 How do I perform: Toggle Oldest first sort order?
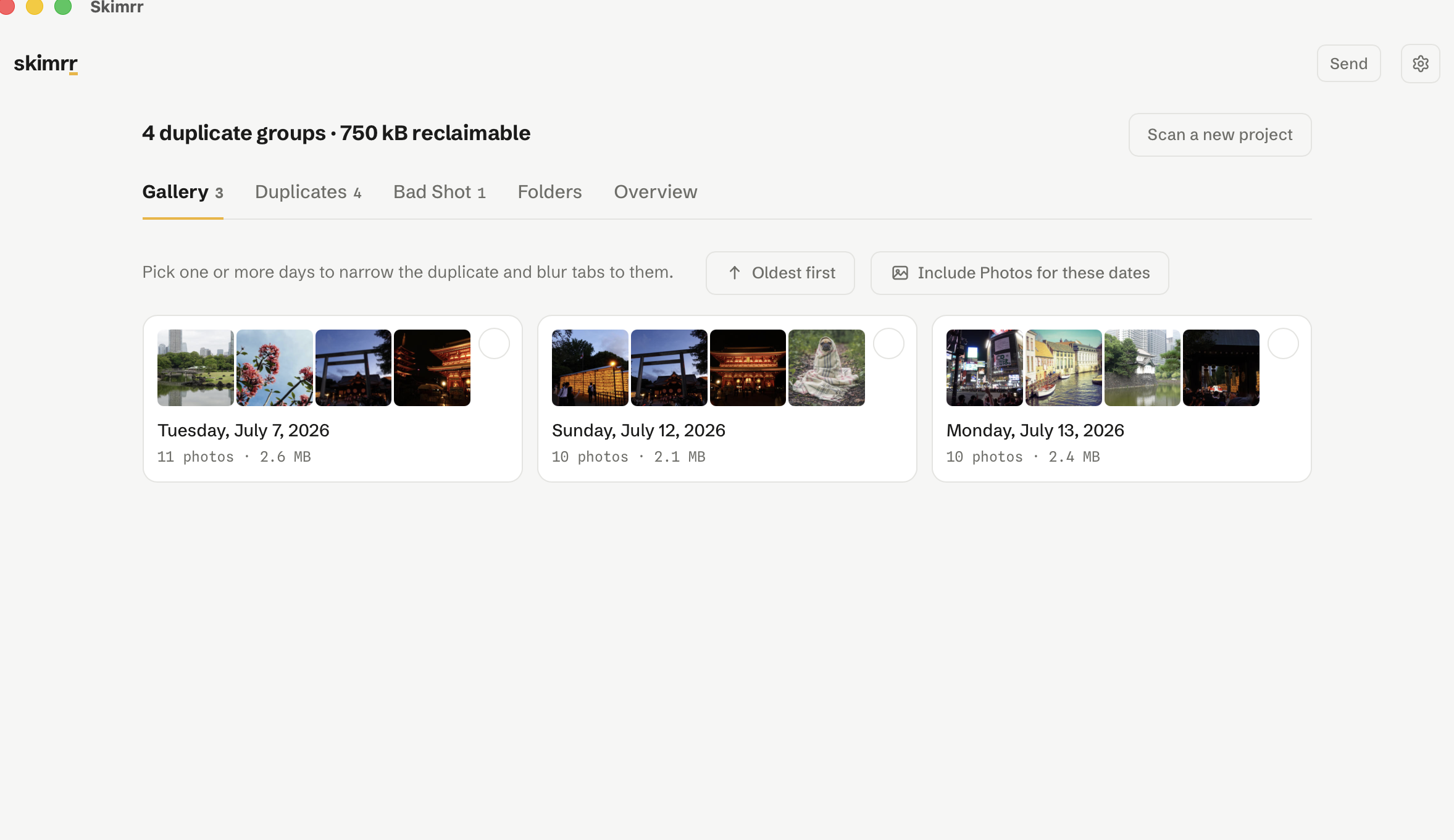780,273
